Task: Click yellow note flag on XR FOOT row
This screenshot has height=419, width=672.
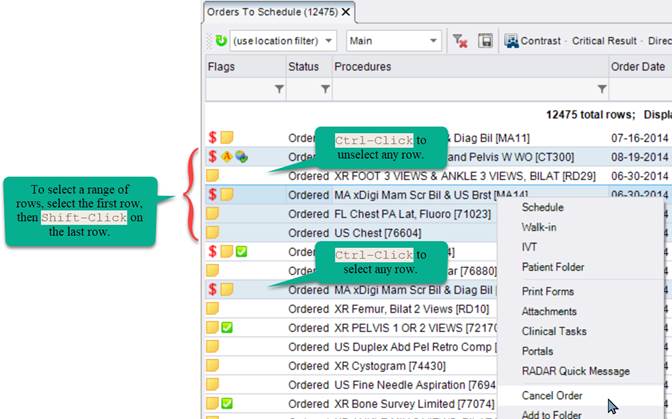Action: point(212,176)
